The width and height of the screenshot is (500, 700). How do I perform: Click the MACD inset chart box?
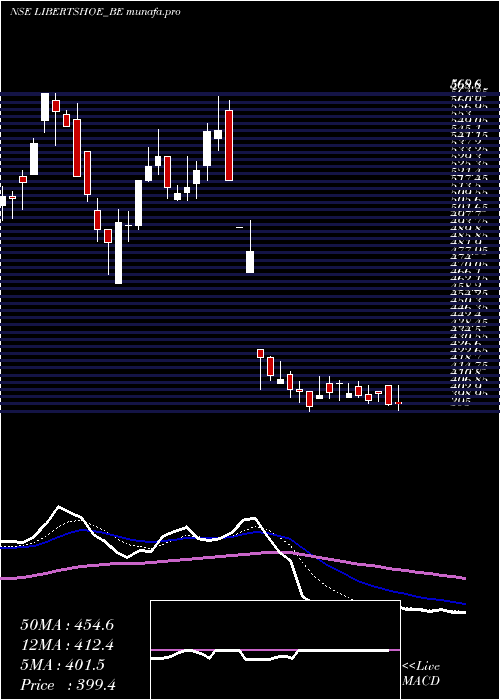pyautogui.click(x=275, y=650)
